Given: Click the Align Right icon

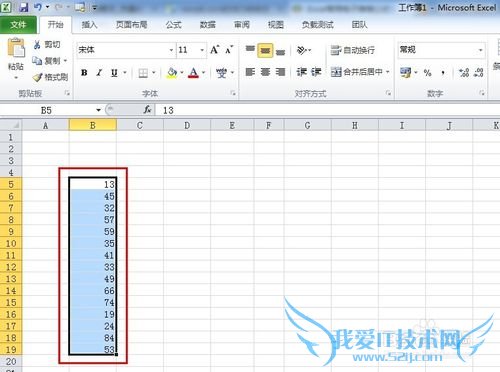Looking at the screenshot, I should pos(280,72).
